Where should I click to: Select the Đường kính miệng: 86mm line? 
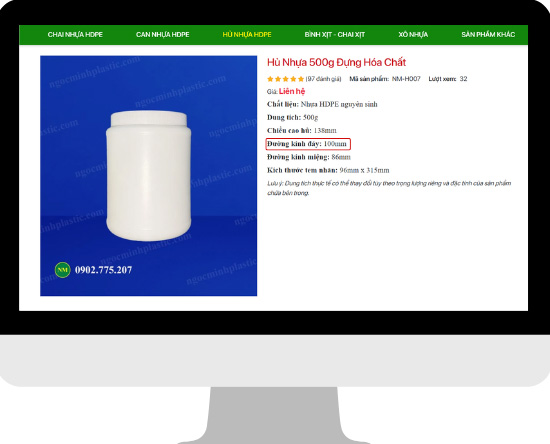point(309,157)
